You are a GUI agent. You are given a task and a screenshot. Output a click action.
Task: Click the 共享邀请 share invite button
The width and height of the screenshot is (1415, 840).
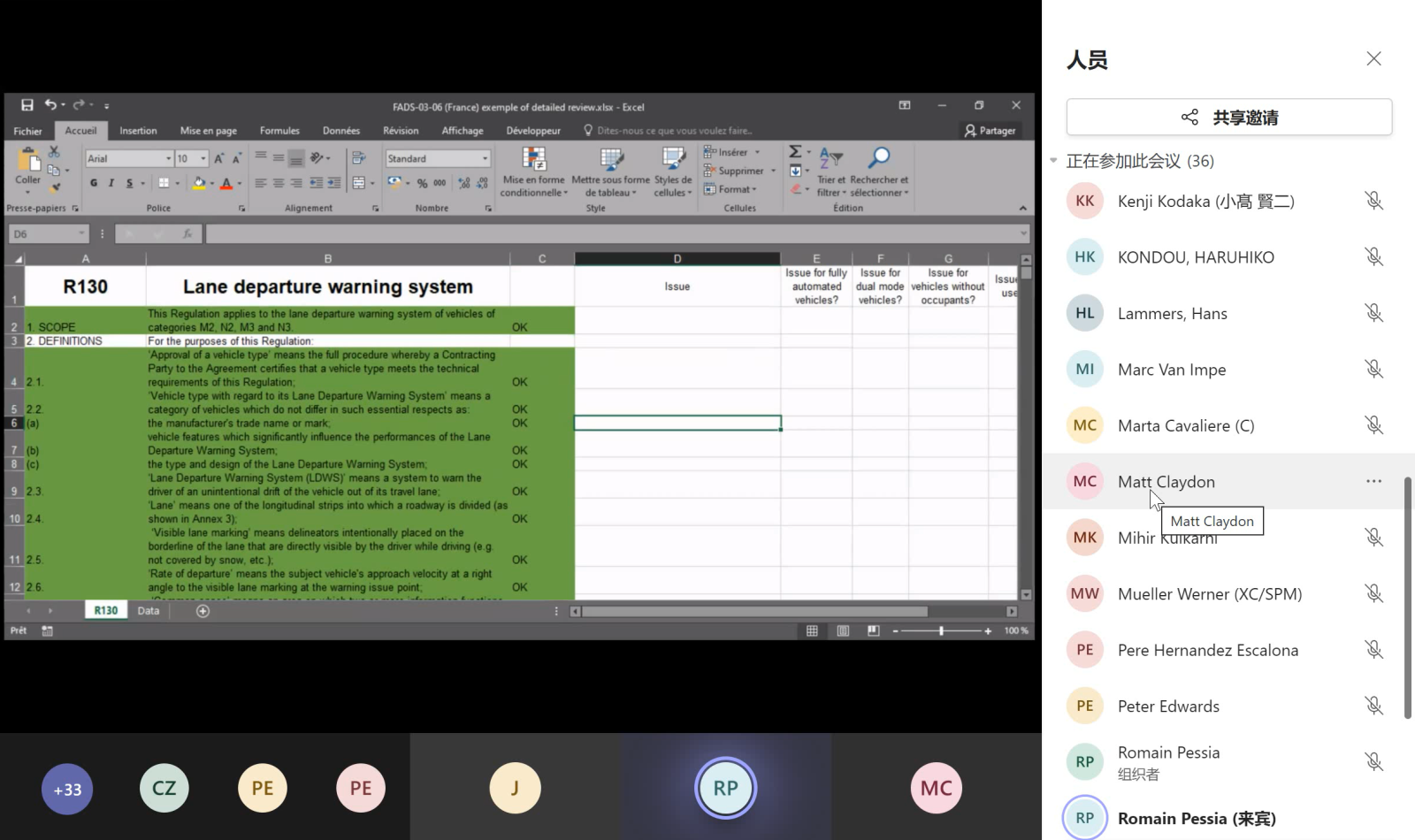pos(1228,118)
